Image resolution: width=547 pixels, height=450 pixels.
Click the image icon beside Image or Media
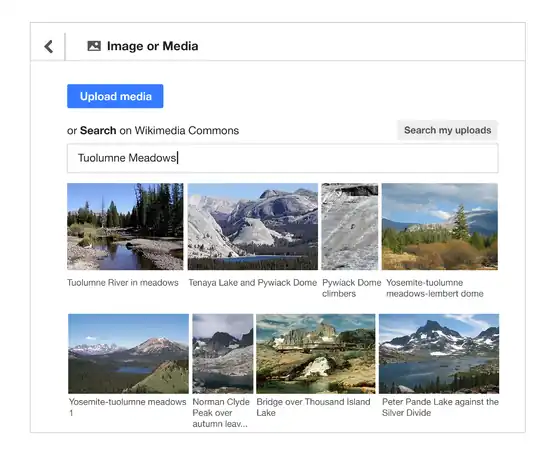coord(94,46)
